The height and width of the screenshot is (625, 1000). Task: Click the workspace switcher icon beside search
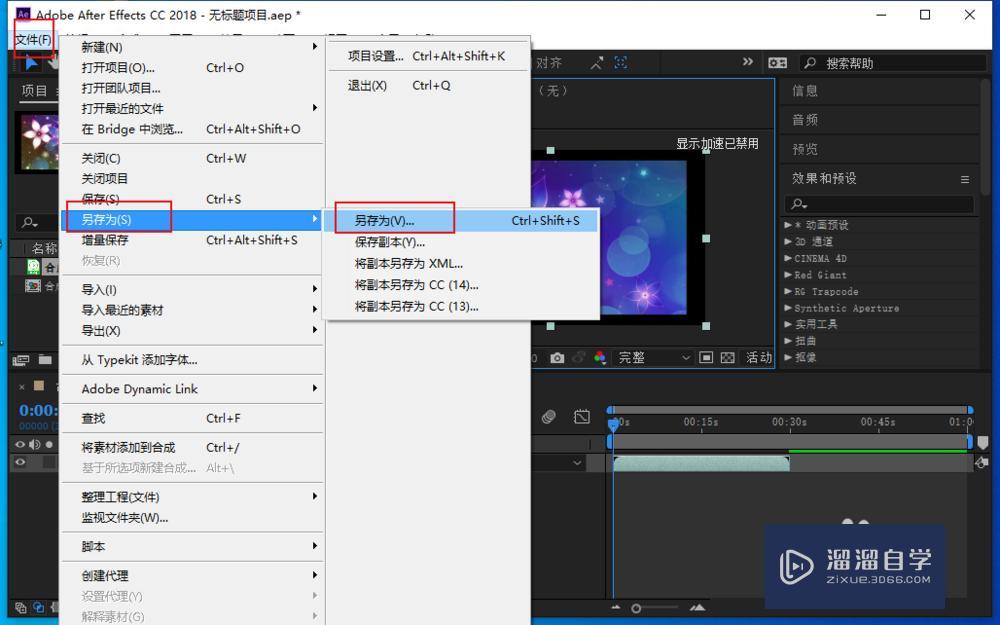pyautogui.click(x=777, y=62)
